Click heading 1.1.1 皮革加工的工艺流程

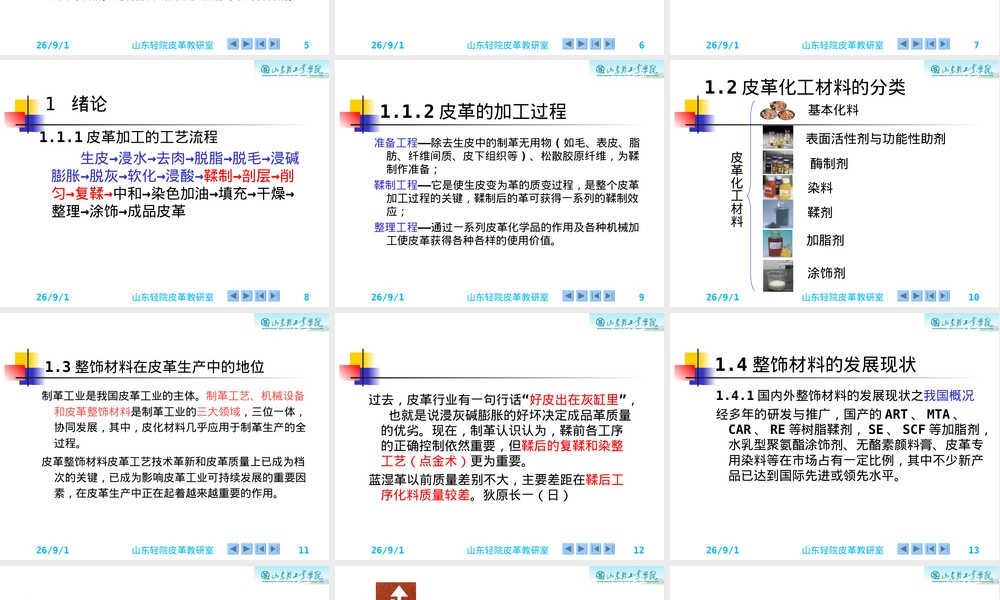pos(128,136)
